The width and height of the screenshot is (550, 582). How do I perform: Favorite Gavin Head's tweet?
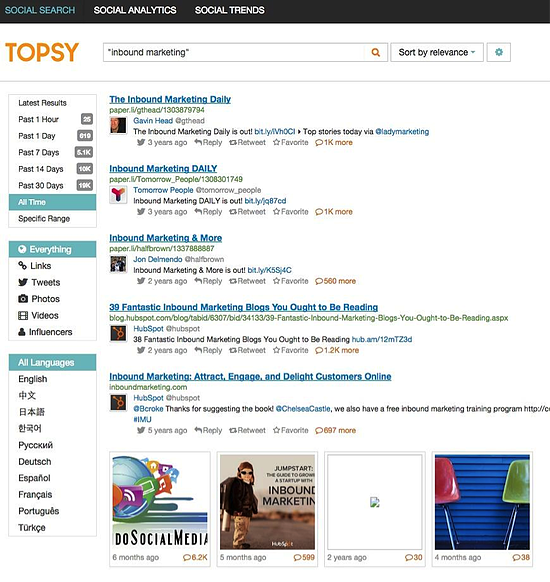click(x=291, y=142)
